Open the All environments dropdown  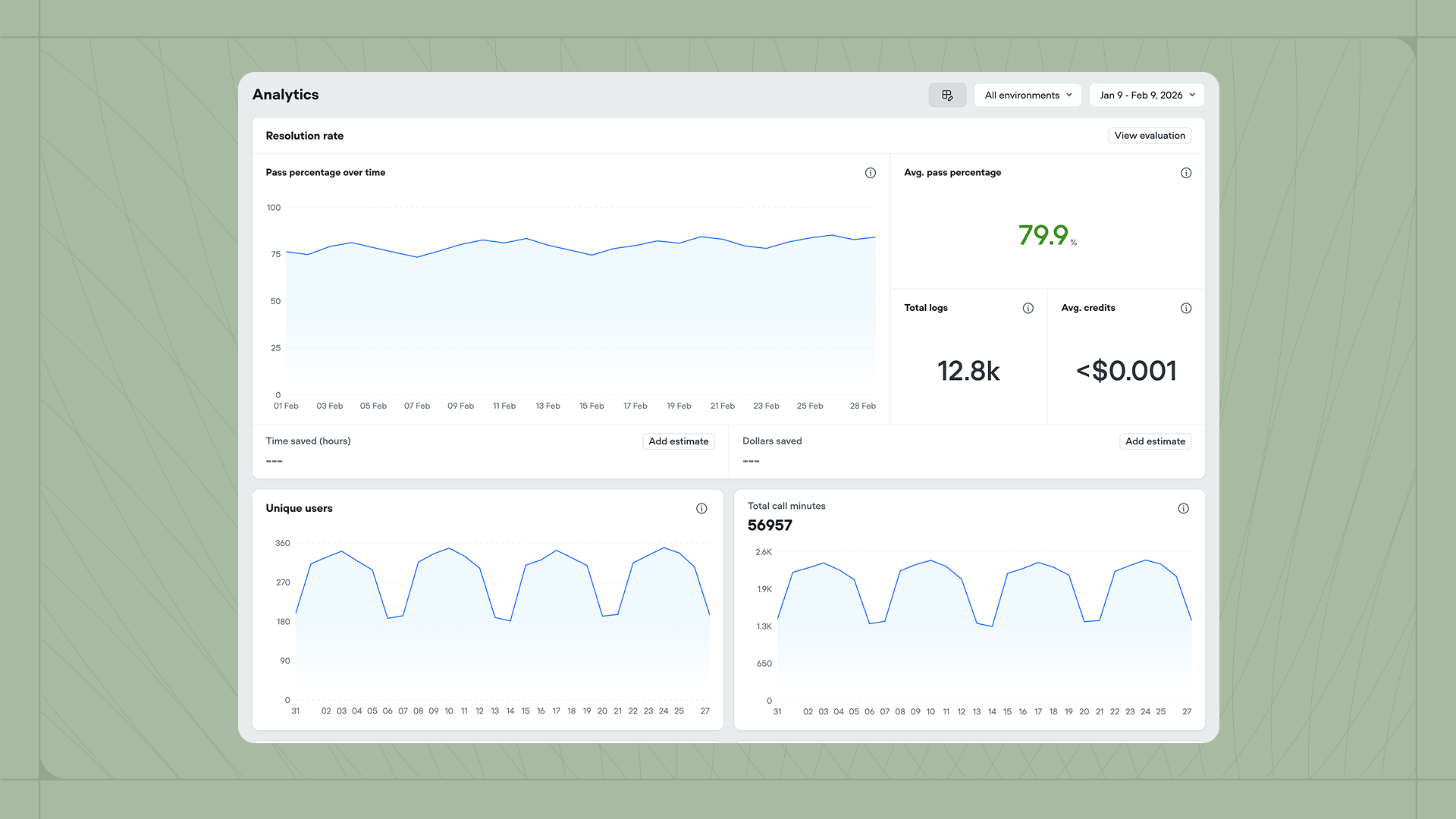tap(1027, 95)
